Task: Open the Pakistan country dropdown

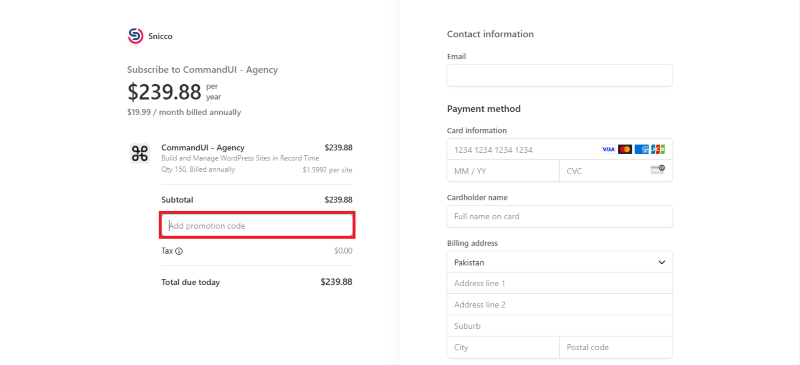Action: tap(560, 262)
